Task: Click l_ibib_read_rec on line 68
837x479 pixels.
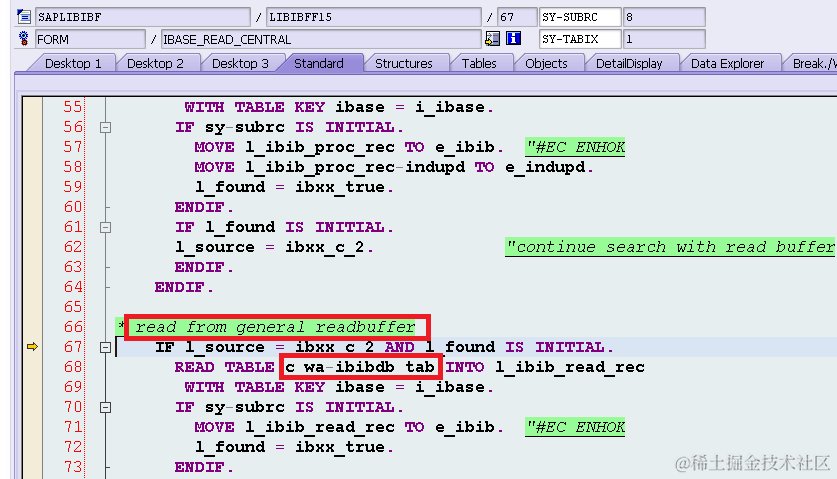Action: [570, 367]
